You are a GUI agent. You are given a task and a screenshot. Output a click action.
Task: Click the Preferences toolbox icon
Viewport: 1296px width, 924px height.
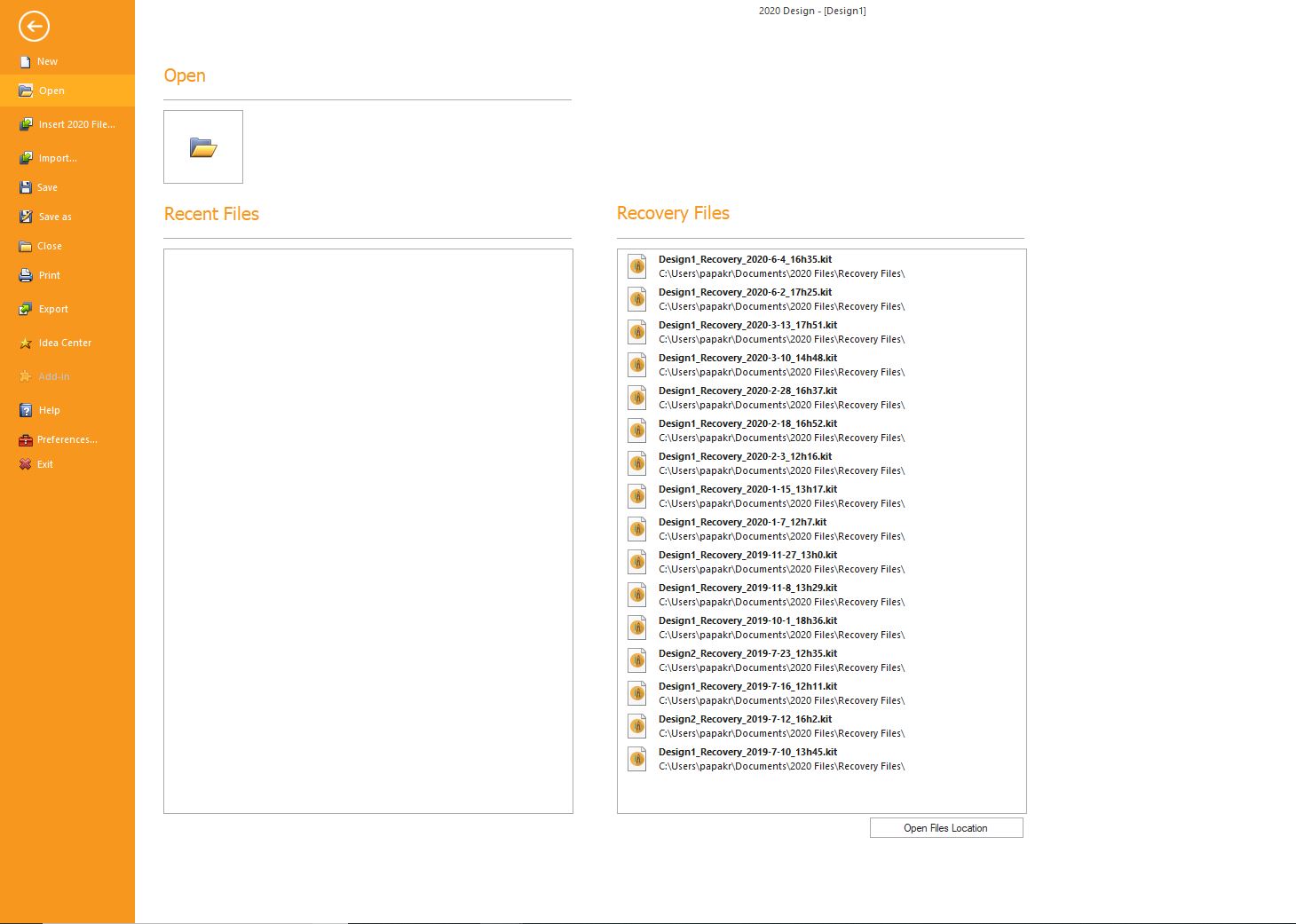pos(26,439)
